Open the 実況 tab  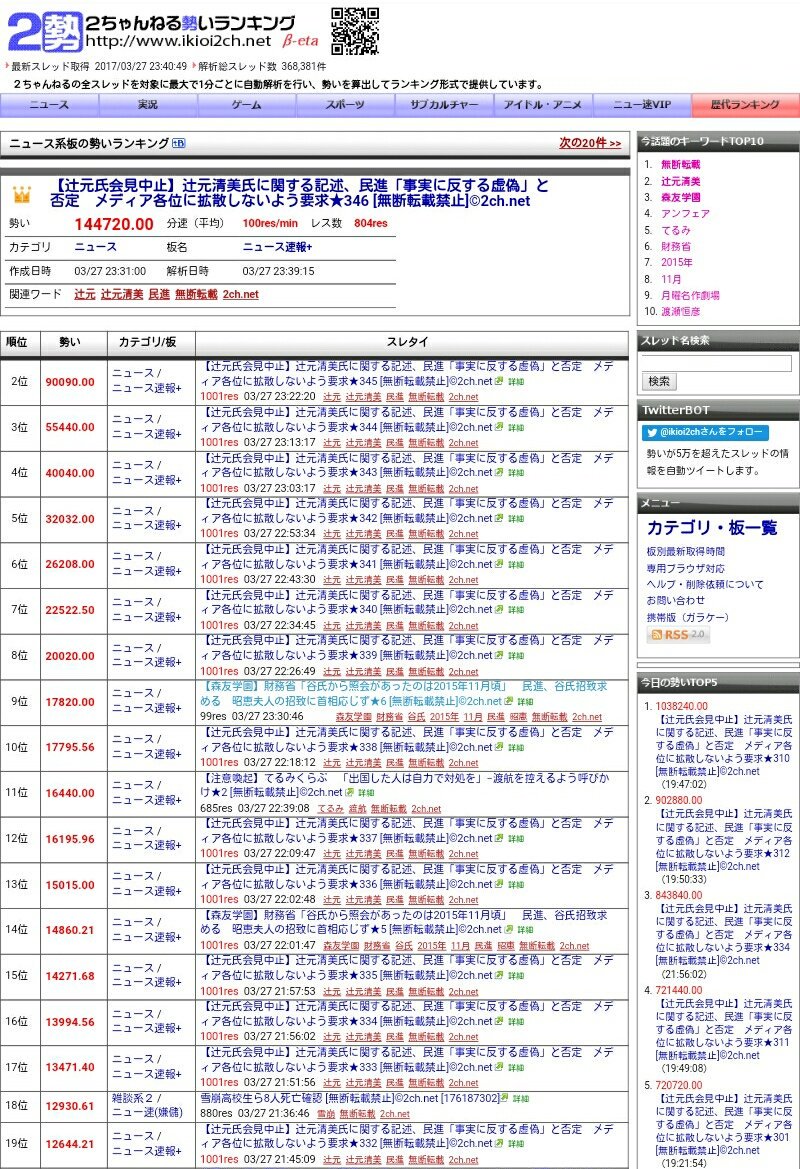(x=148, y=105)
